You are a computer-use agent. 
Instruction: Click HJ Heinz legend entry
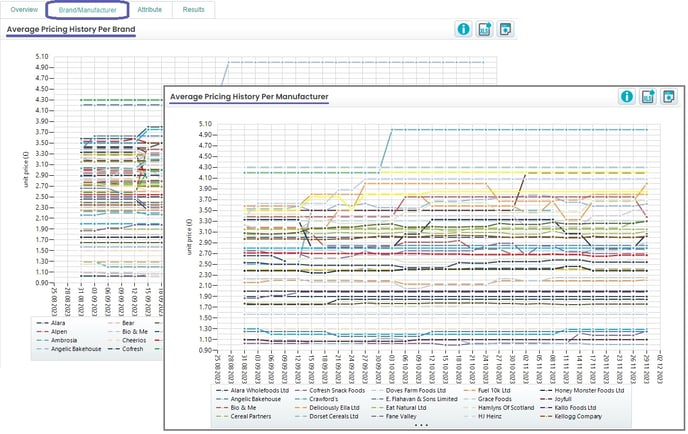pos(483,416)
